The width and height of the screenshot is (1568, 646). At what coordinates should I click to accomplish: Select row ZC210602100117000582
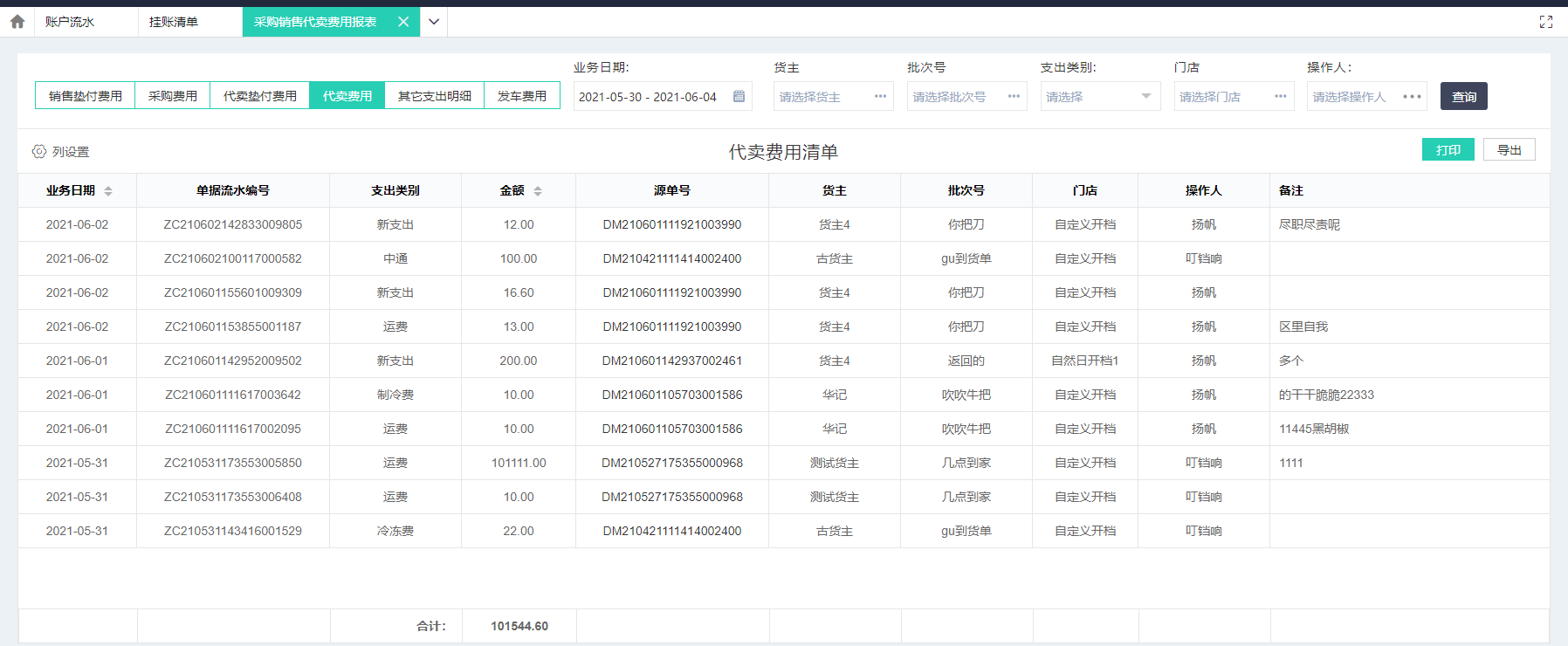(784, 258)
